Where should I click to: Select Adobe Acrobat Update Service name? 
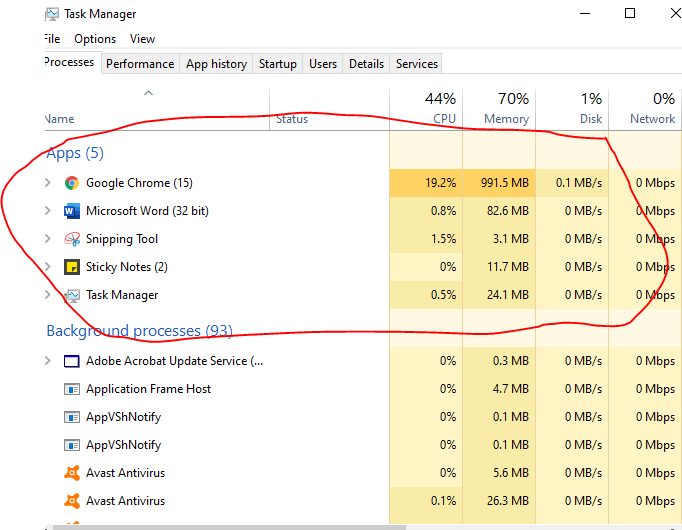point(174,361)
